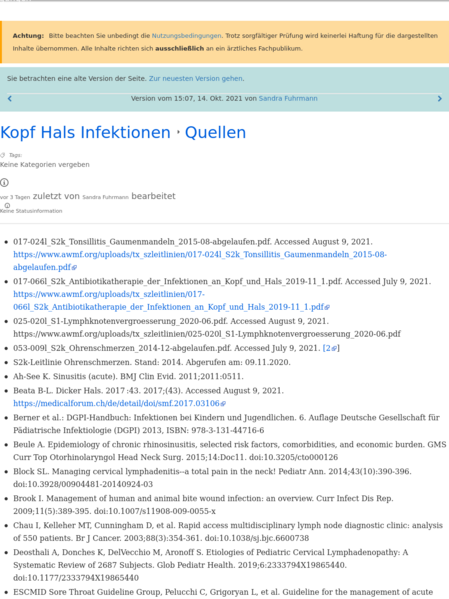Click Brook I. bite wound infection reference
449x599 pixels.
click(x=203, y=505)
